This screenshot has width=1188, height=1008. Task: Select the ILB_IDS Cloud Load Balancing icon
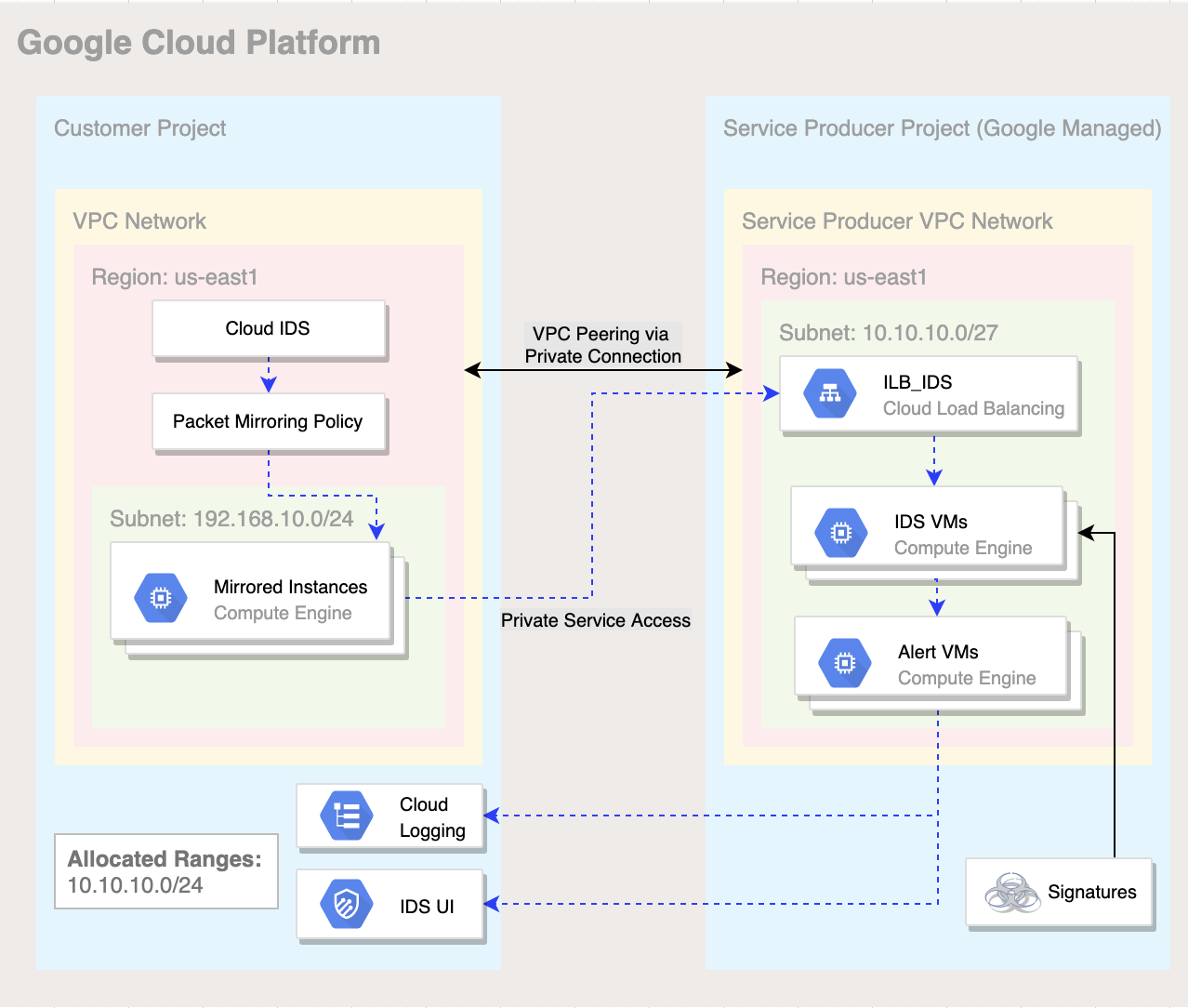pos(830,392)
